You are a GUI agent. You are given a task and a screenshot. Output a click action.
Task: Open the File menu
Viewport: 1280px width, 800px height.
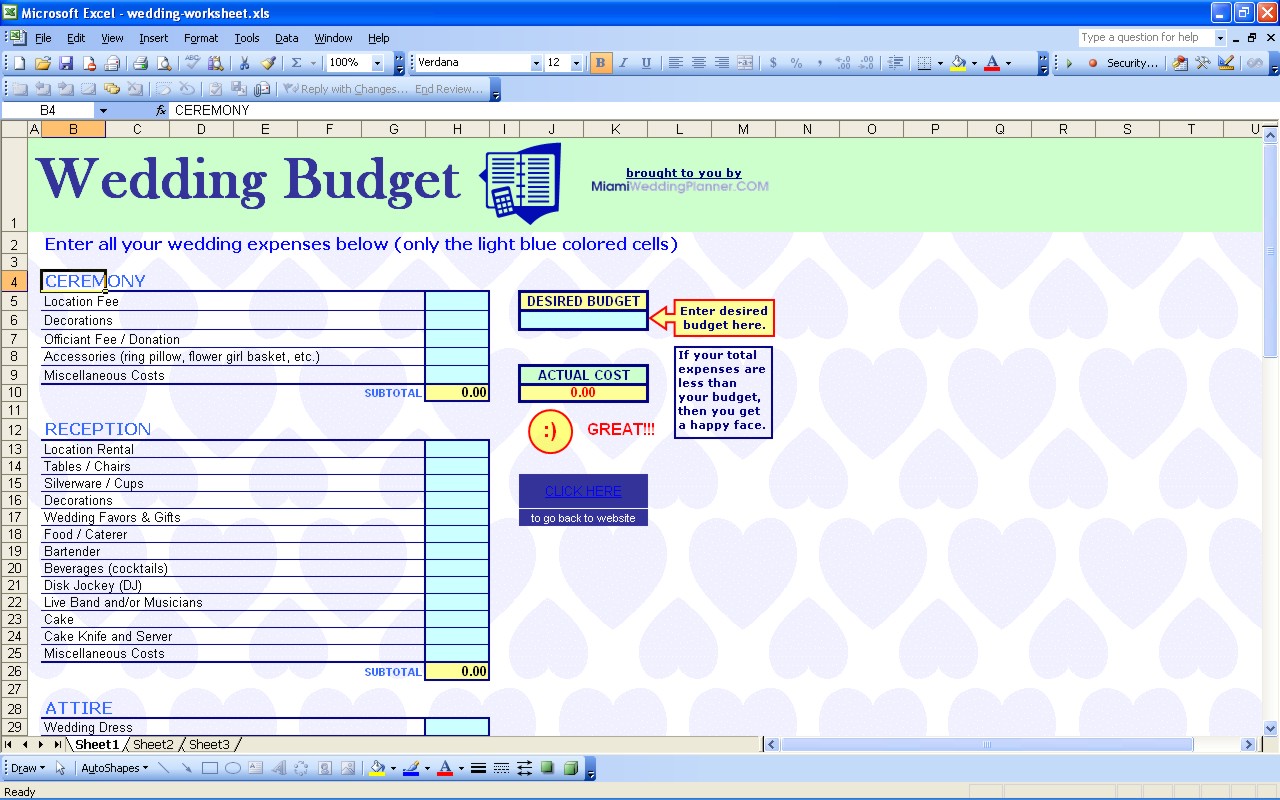[43, 38]
